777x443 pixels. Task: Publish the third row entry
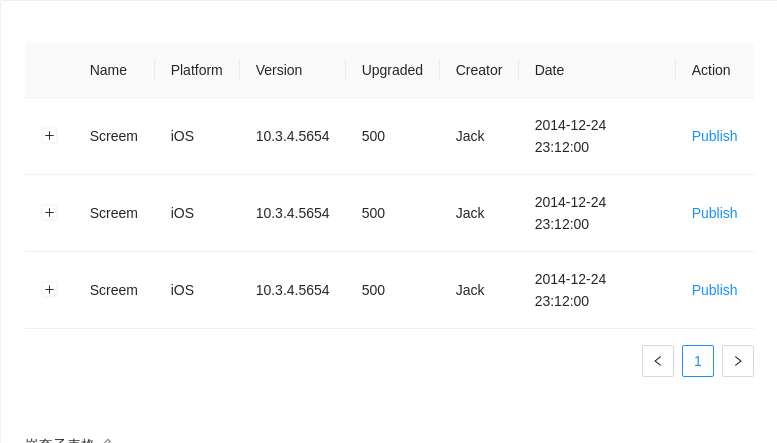(714, 290)
